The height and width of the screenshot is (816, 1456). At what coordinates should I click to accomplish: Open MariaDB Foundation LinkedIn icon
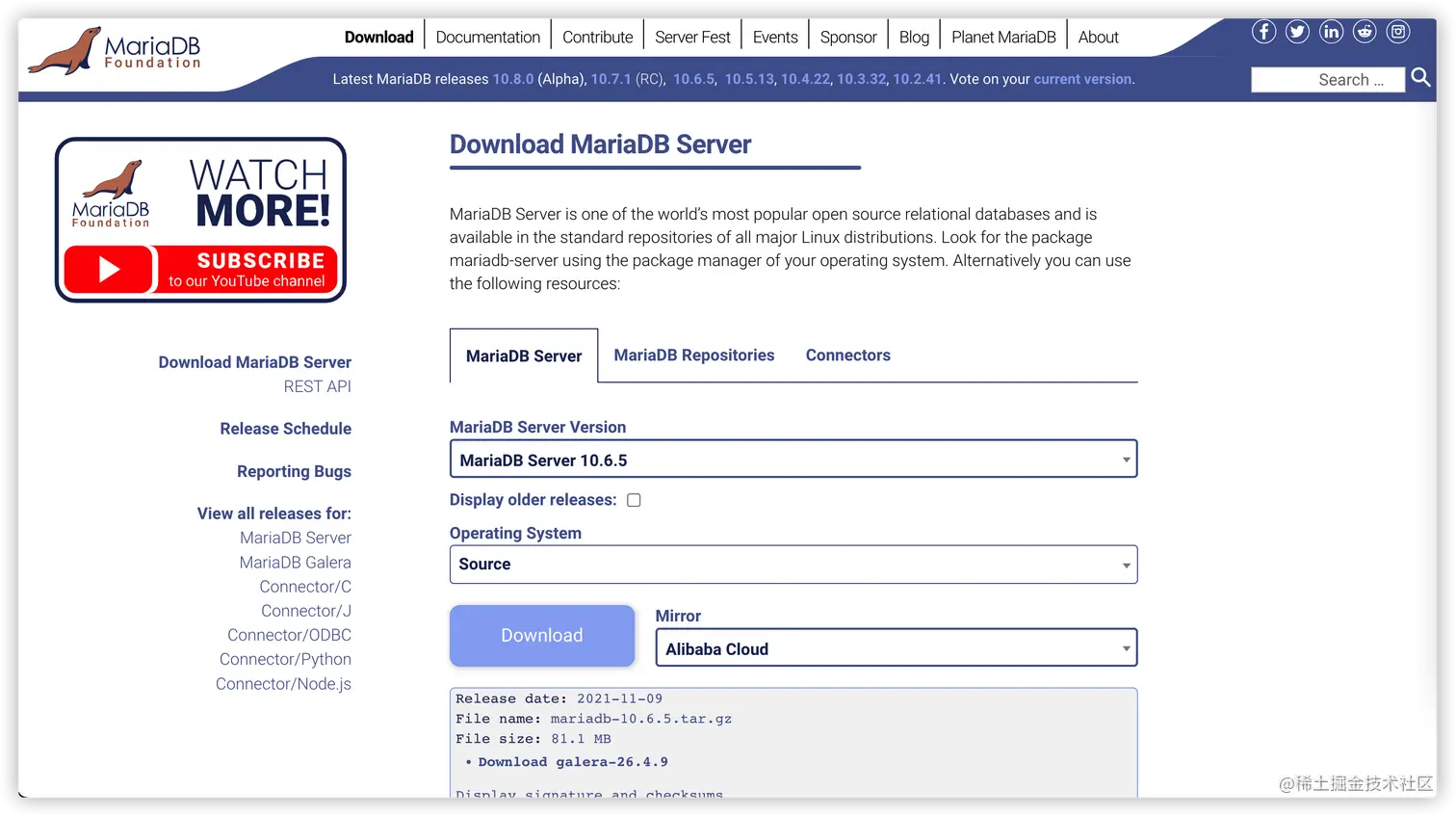click(x=1331, y=32)
